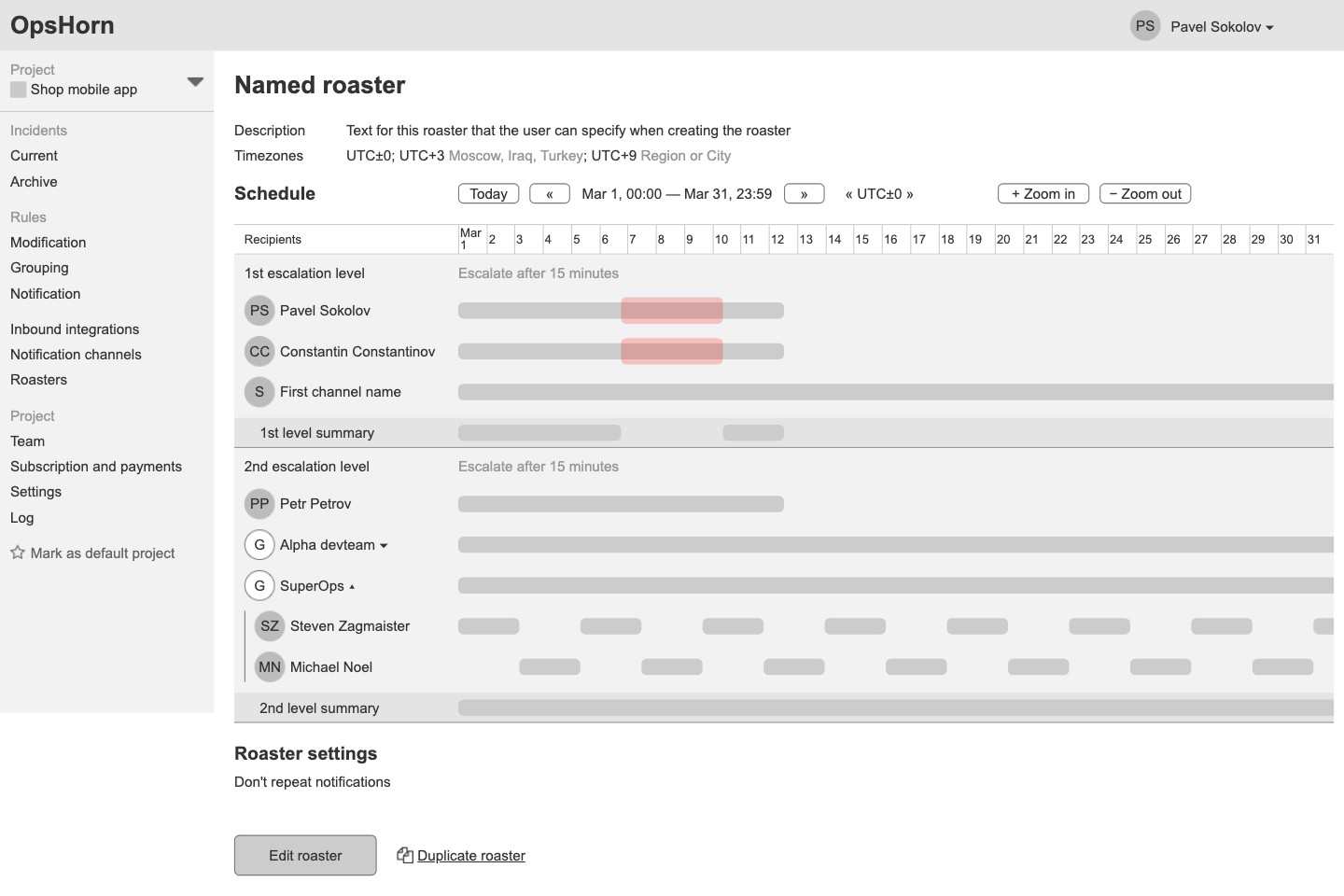
Task: Open the Pavel Sokolov user menu
Action: (1222, 27)
